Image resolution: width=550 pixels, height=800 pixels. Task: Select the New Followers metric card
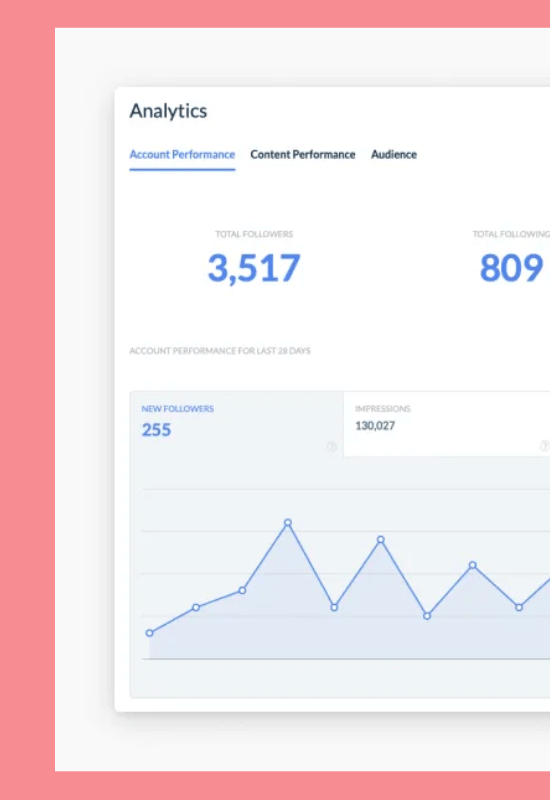click(237, 424)
